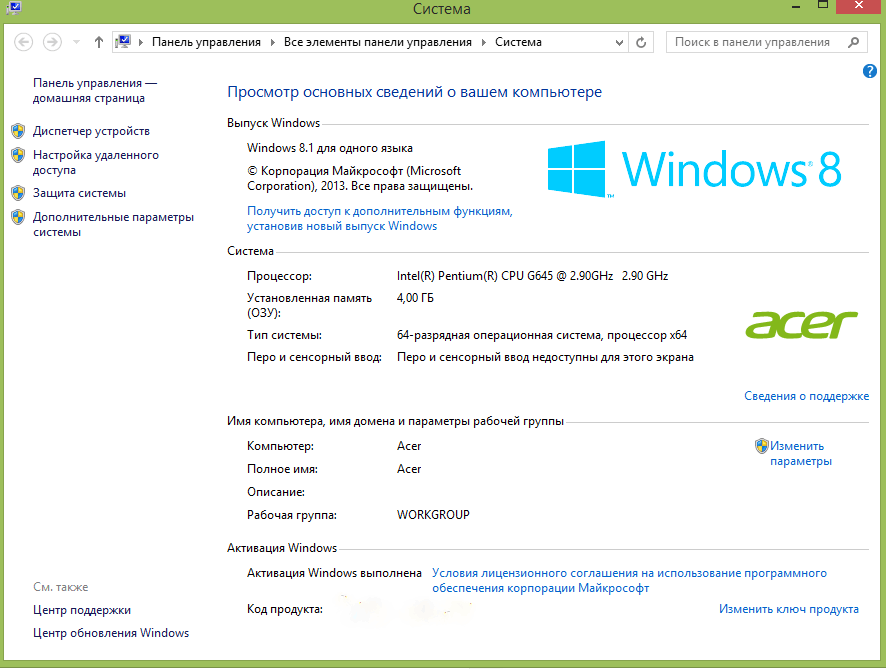Maximize the Система window
Screen dimensions: 886x669
click(823, 6)
